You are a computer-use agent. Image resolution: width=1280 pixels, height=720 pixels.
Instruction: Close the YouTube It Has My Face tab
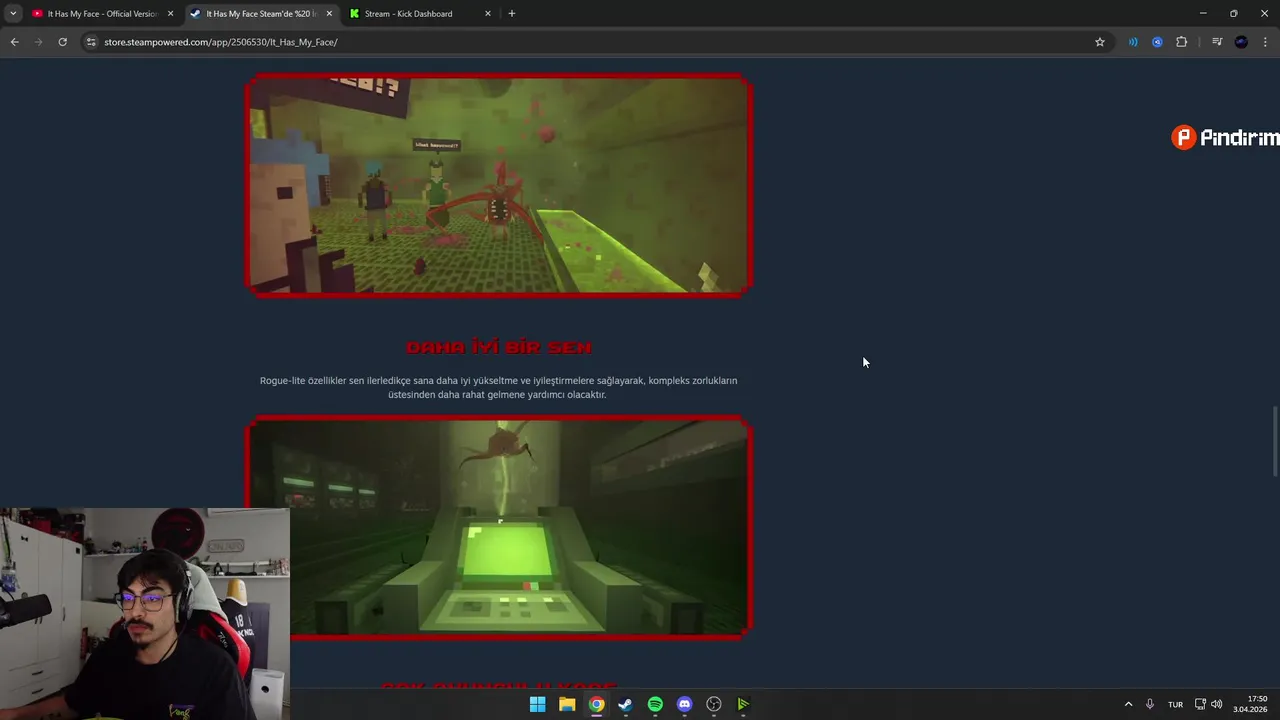click(170, 14)
